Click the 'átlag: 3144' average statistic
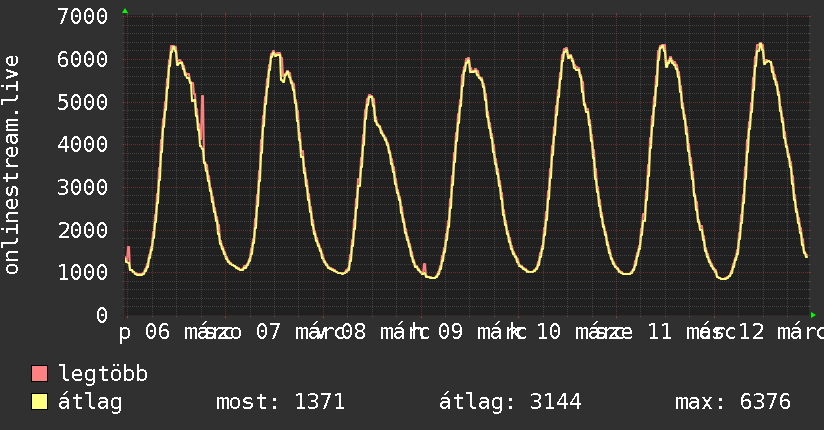Viewport: 824px width, 430px height. tap(510, 402)
